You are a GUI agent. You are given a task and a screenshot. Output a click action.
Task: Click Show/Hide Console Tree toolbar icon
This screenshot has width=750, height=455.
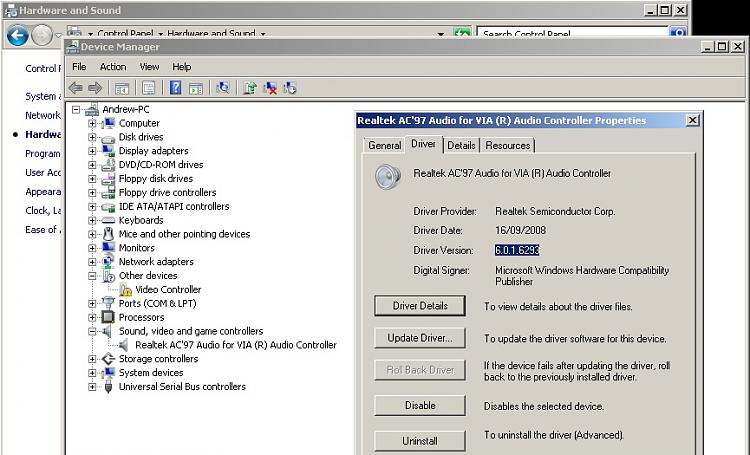tap(122, 88)
